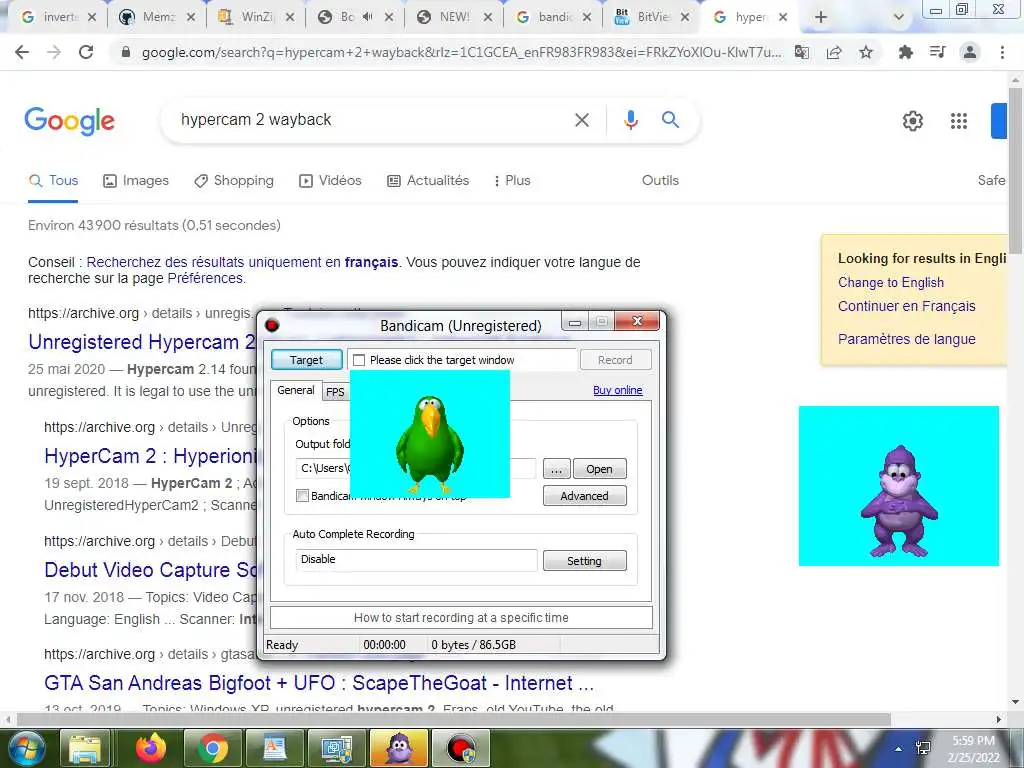This screenshot has height=768, width=1024.
Task: Toggle Bandicam window always on top checkbox
Action: [302, 496]
